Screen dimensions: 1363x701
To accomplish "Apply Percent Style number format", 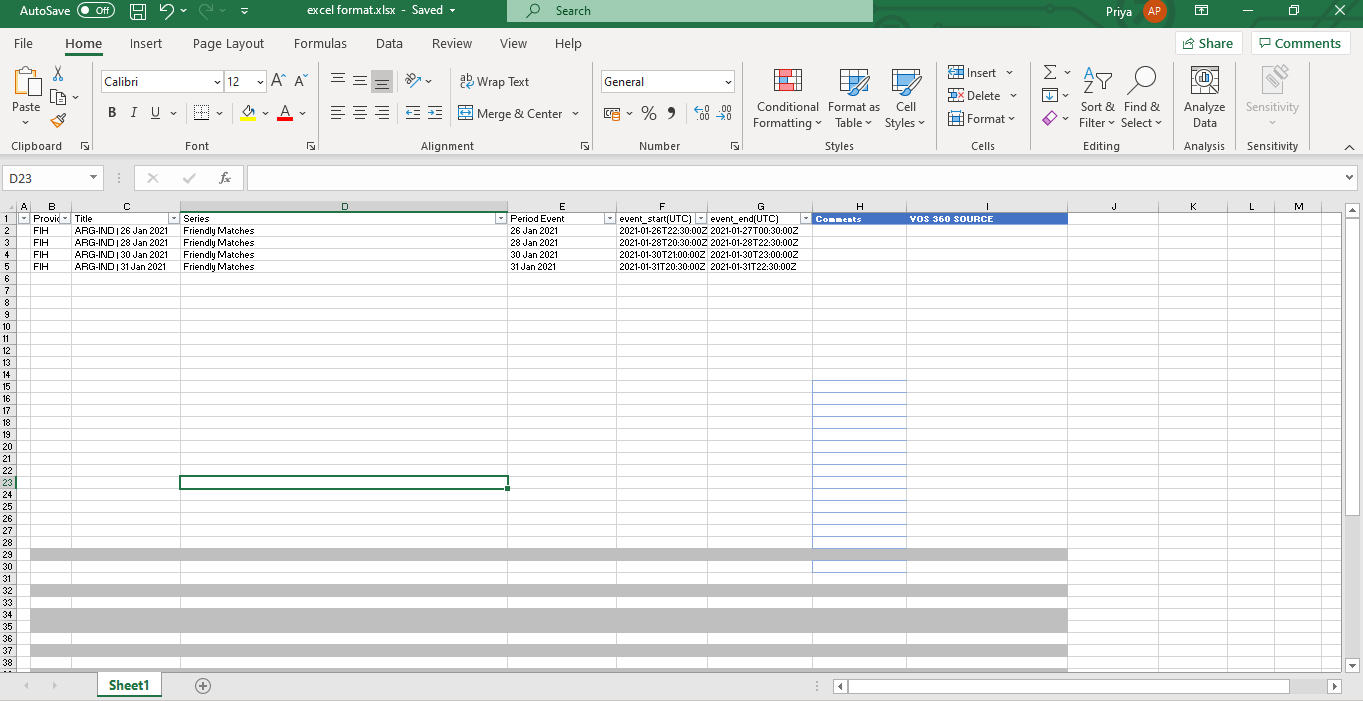I will pyautogui.click(x=648, y=113).
